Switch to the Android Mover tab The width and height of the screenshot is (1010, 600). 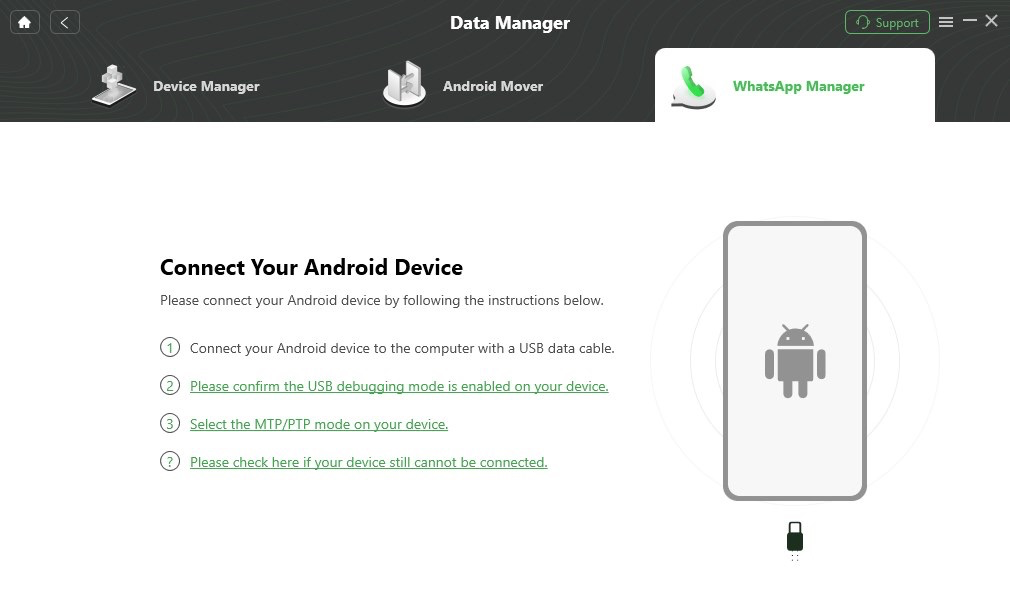[x=463, y=86]
